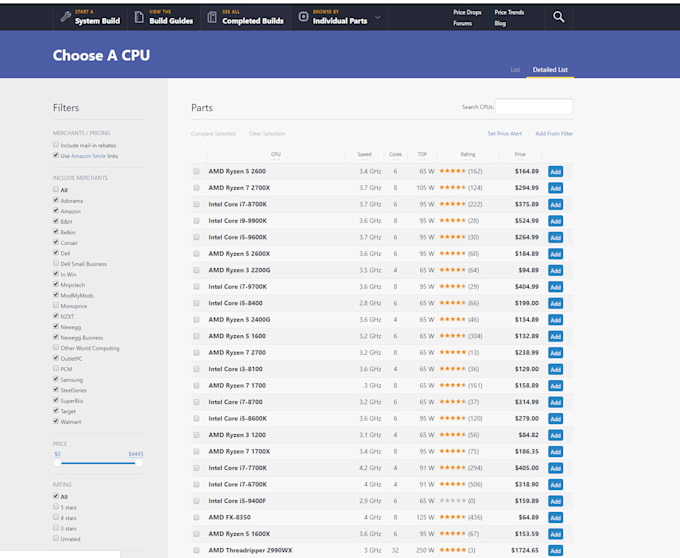680x558 pixels.
Task: Add the AMD Ryzen 5 2600 to build
Action: click(555, 171)
